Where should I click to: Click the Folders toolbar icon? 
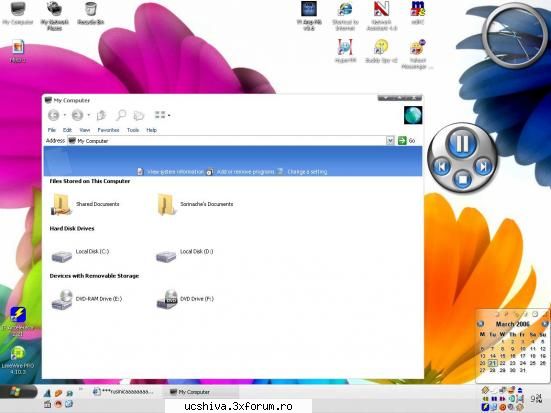139,115
